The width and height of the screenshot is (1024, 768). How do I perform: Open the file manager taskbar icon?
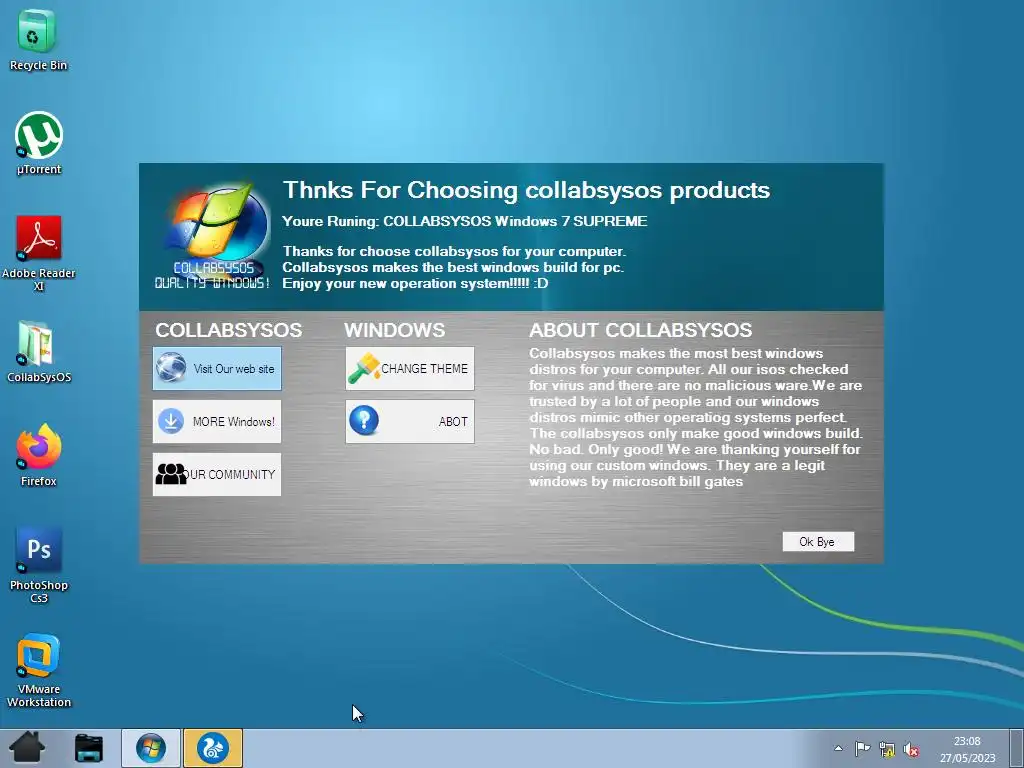[88, 748]
